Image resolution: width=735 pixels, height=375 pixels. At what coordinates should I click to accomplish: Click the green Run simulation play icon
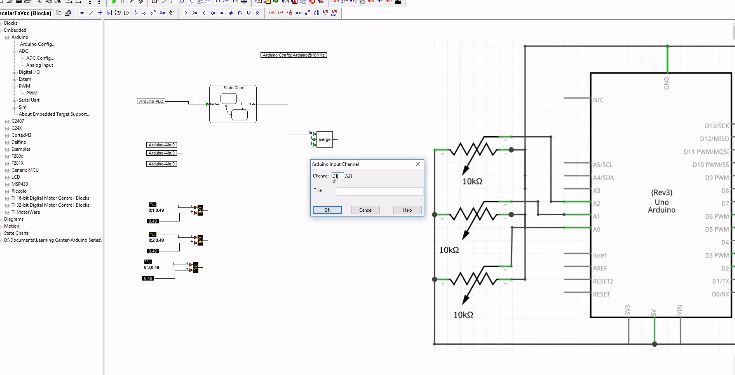coord(114,2)
